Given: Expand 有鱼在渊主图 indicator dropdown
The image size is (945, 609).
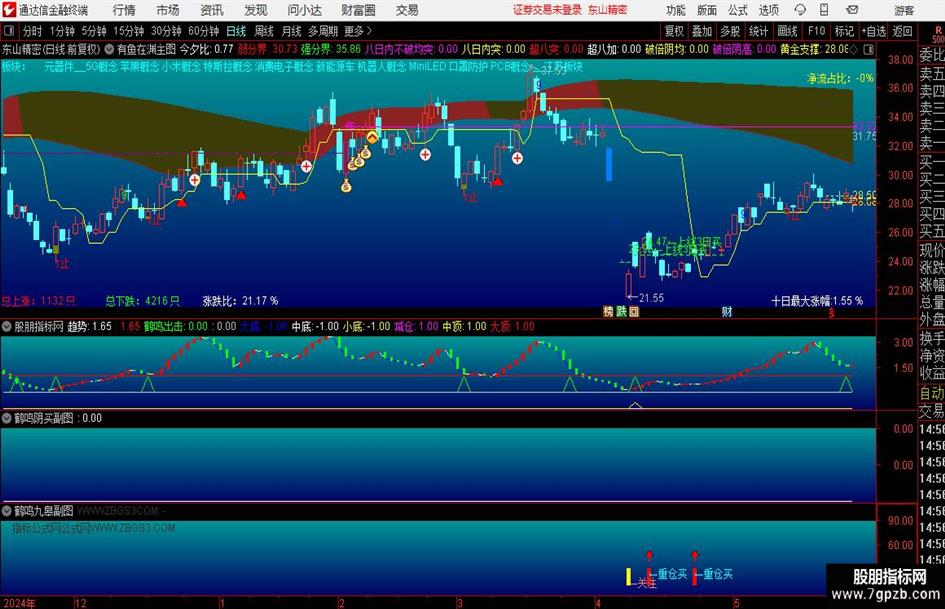Looking at the screenshot, I should (x=109, y=49).
